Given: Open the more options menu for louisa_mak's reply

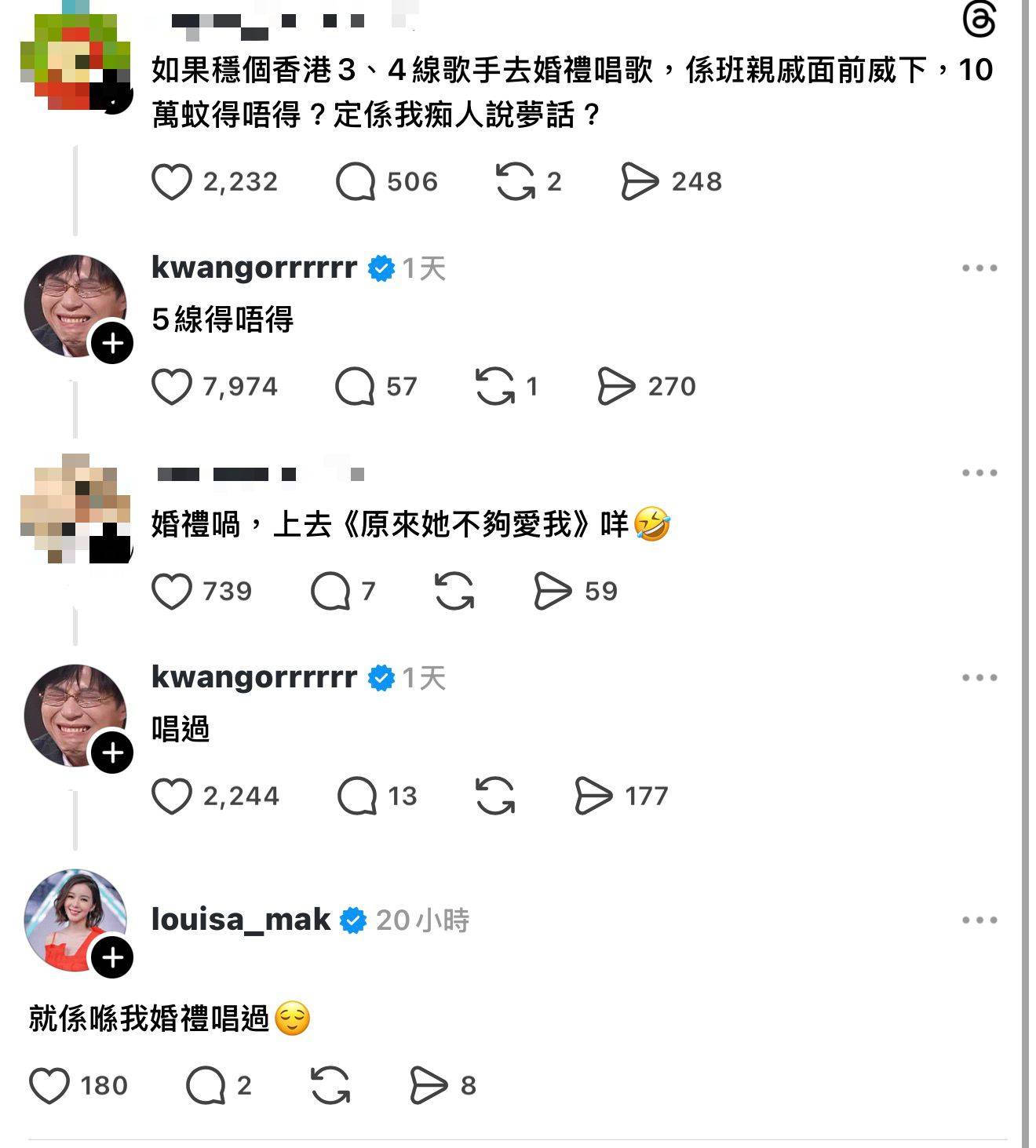Looking at the screenshot, I should tap(979, 920).
